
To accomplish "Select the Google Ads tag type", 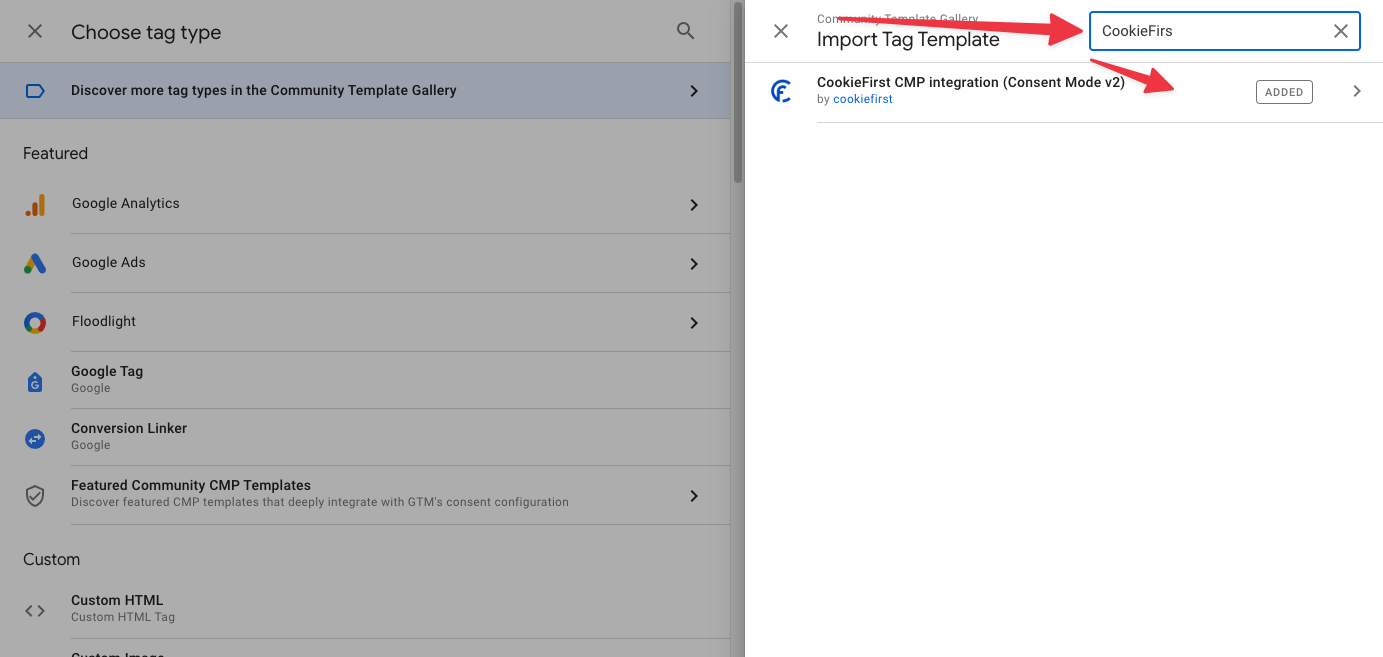I will [x=365, y=263].
